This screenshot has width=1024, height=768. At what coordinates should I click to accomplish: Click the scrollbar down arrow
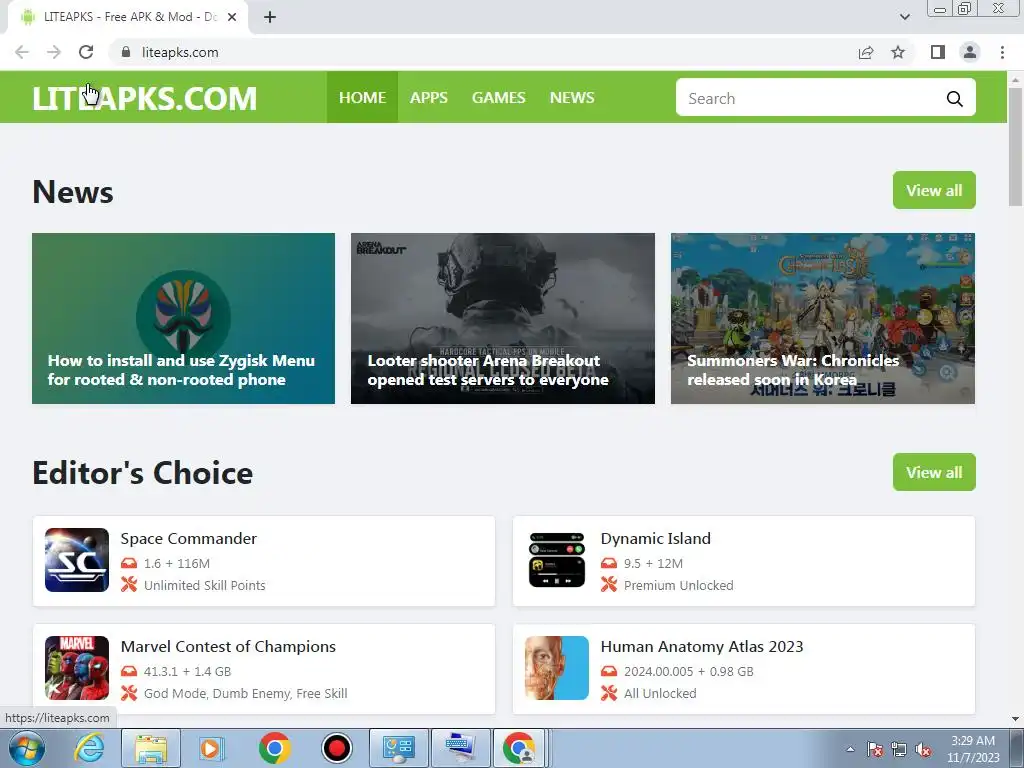(x=1015, y=719)
